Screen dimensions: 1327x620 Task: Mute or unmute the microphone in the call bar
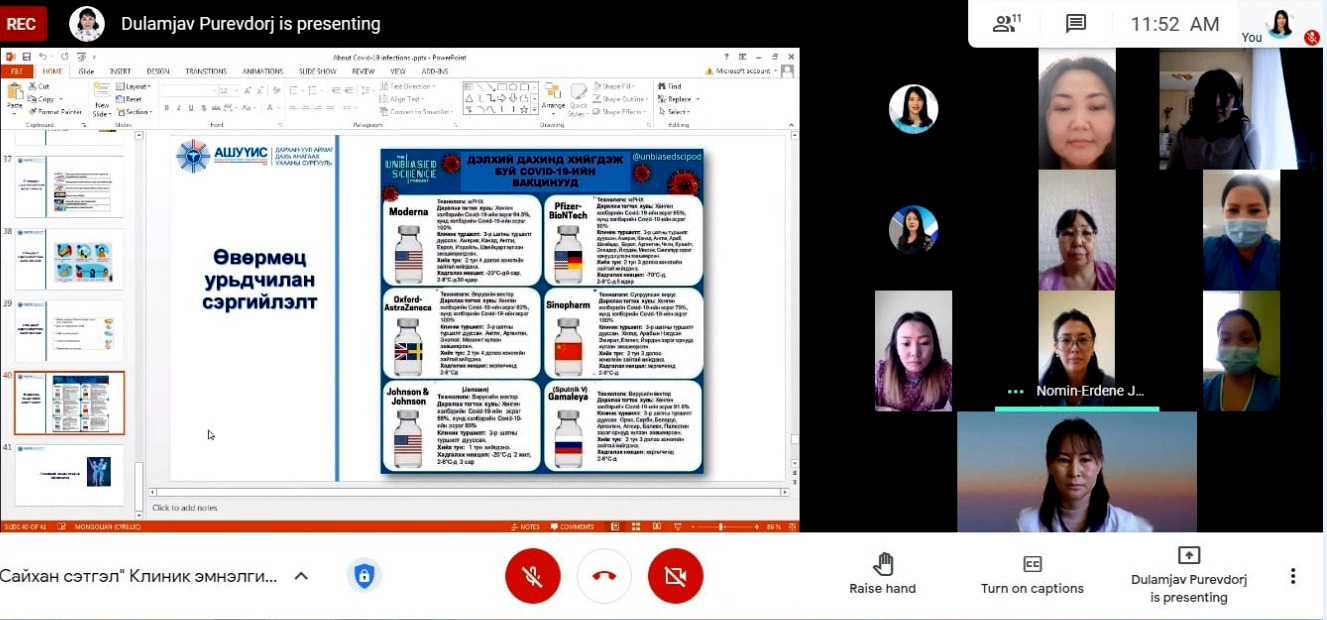[x=532, y=576]
